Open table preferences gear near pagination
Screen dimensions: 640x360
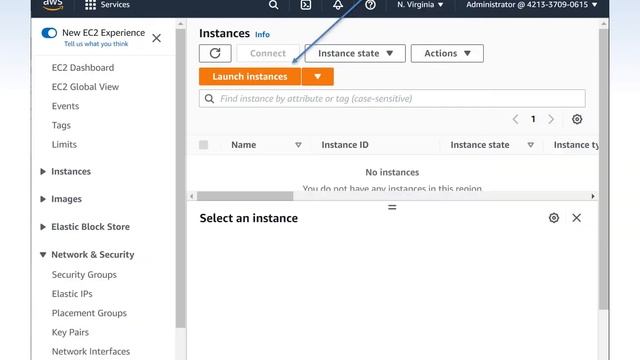[x=577, y=119]
